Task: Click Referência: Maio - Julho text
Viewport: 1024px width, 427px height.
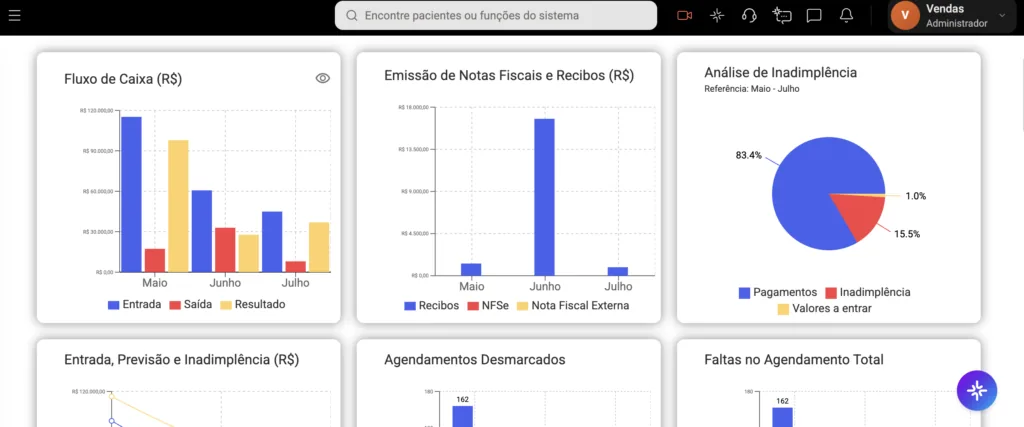Action: 752,89
